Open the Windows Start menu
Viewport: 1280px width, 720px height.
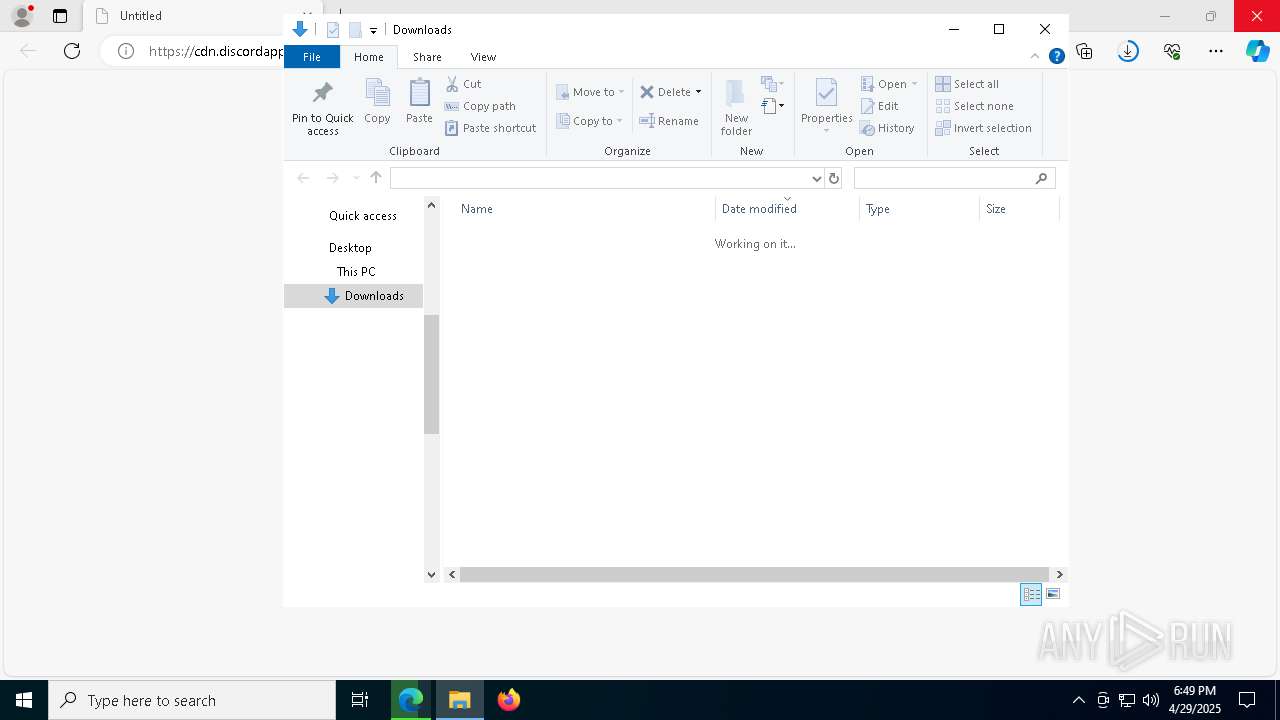[x=24, y=700]
